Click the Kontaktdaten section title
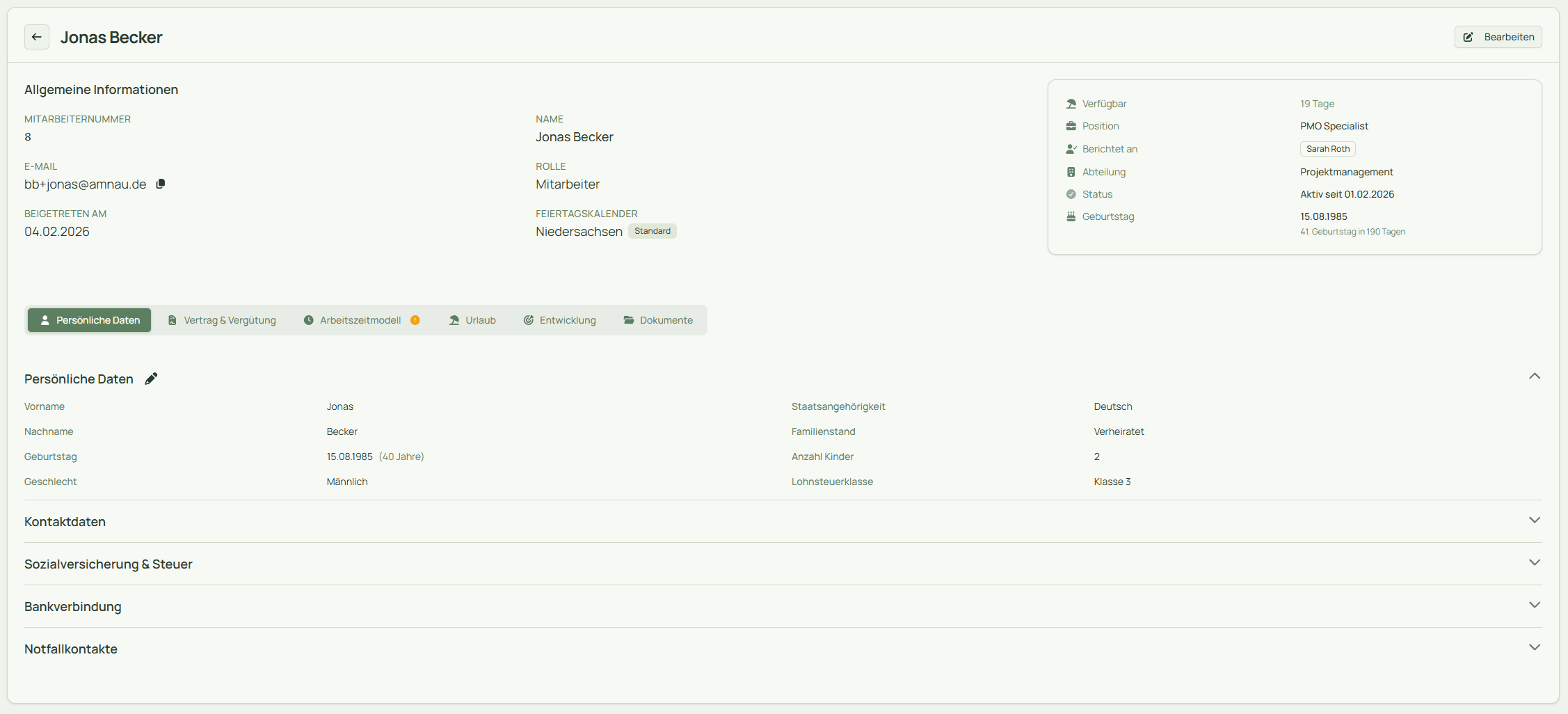 [65, 522]
